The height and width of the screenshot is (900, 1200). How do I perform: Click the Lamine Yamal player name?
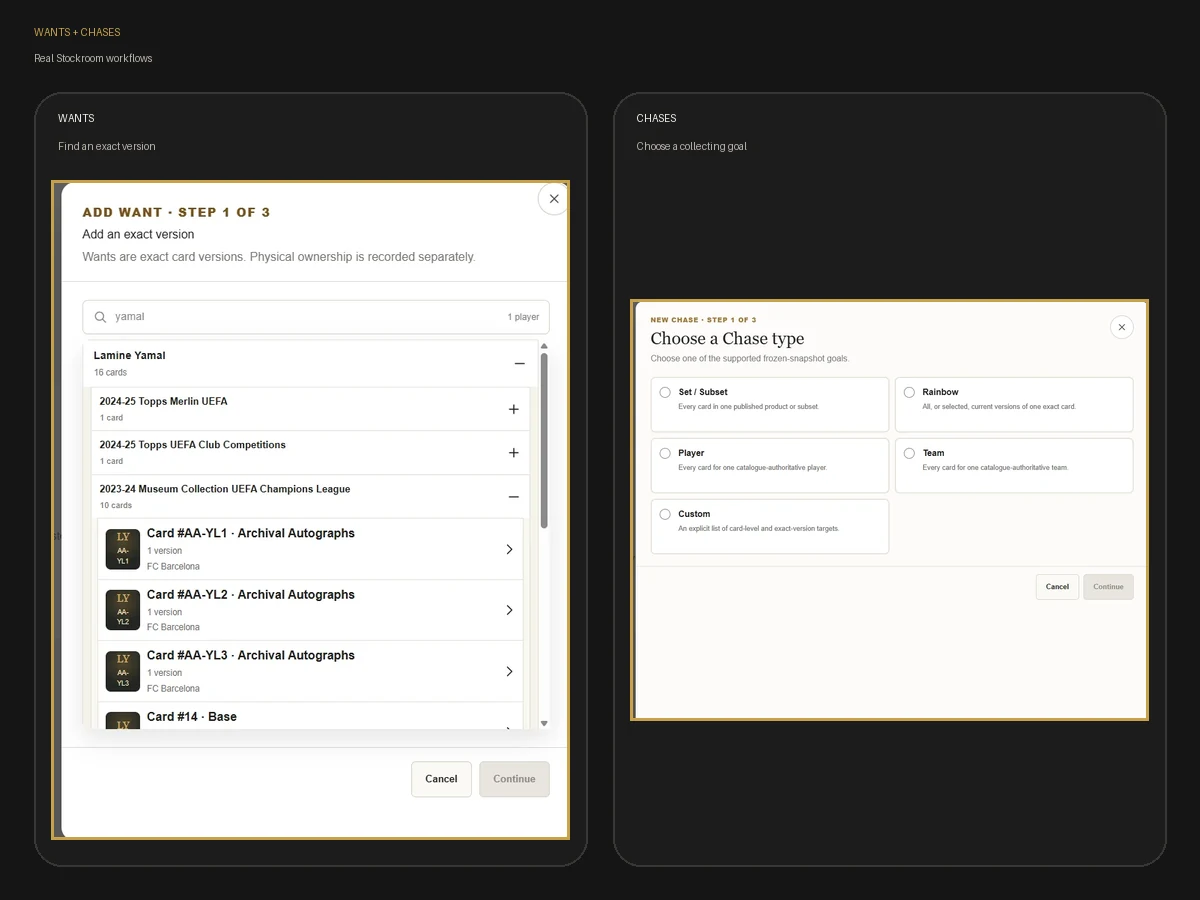(x=130, y=355)
